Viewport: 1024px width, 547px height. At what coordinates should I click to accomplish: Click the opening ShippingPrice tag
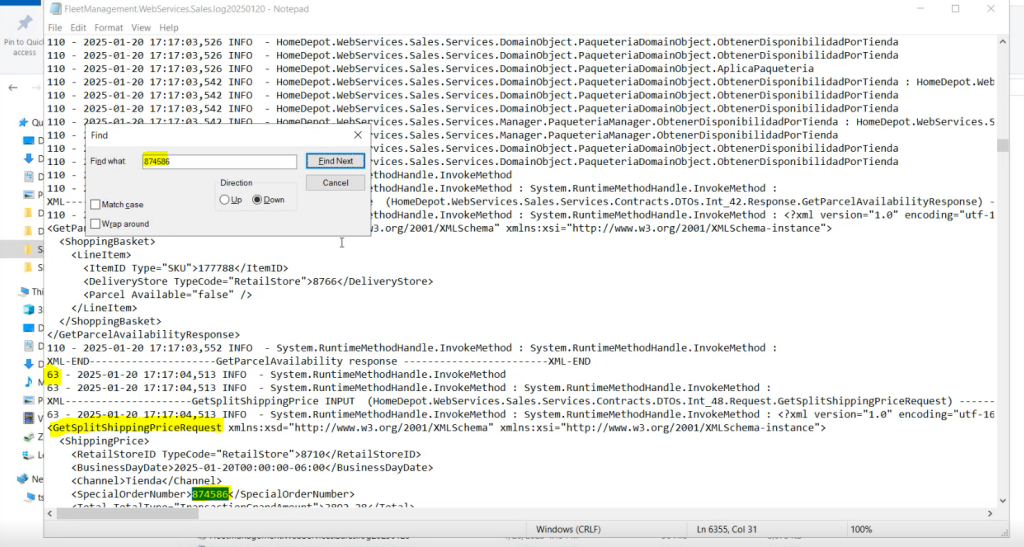coord(104,441)
